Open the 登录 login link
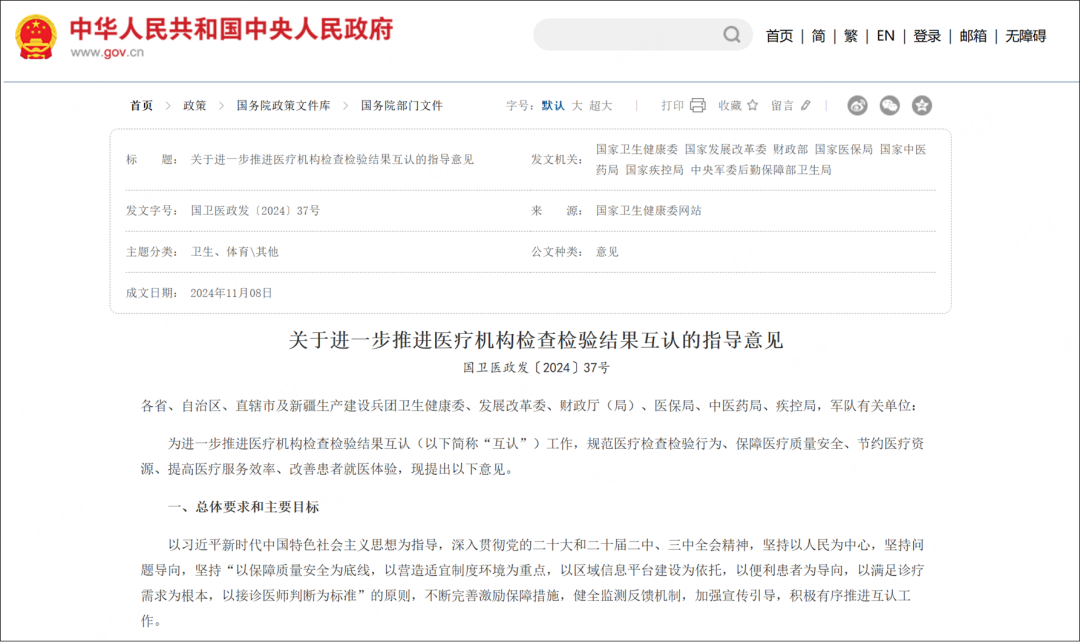The width and height of the screenshot is (1080, 642). tap(927, 36)
